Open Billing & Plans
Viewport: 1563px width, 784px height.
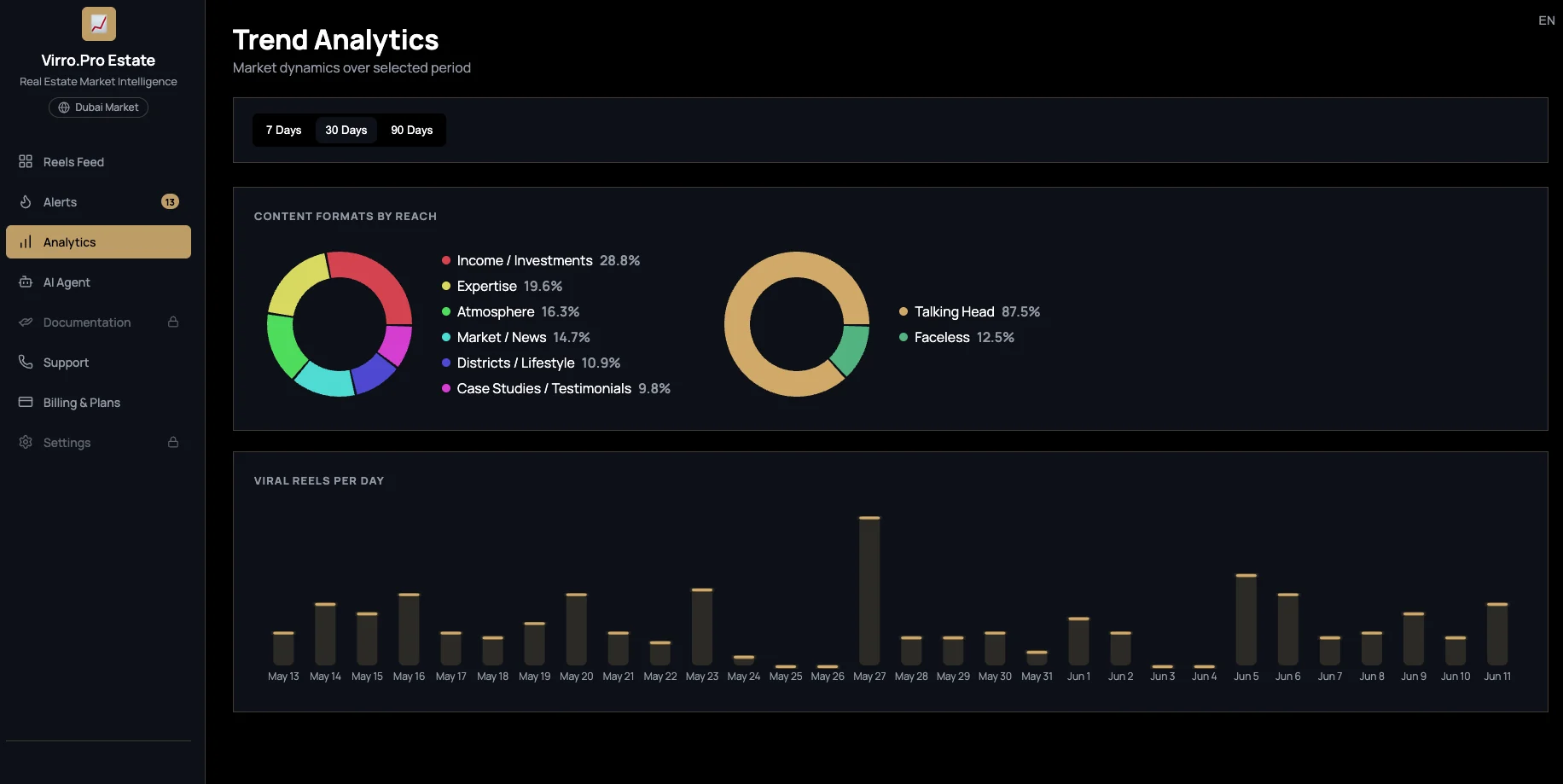98,402
